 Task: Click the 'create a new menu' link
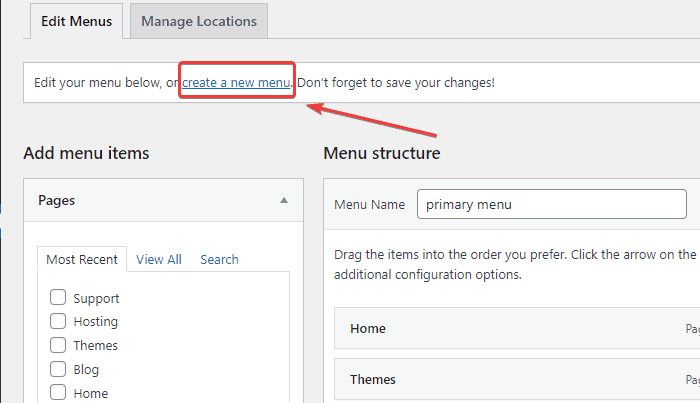pyautogui.click(x=236, y=82)
